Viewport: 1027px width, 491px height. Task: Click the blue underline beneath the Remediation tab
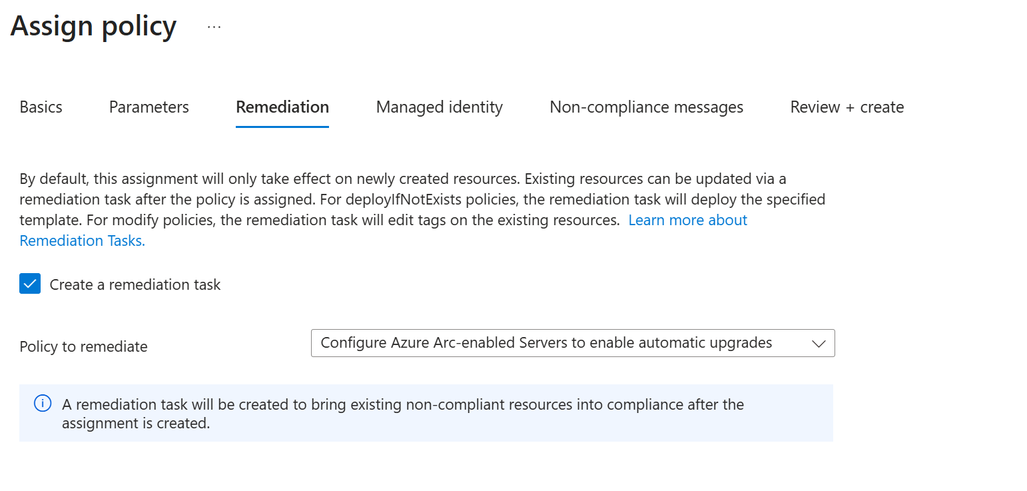pos(282,127)
